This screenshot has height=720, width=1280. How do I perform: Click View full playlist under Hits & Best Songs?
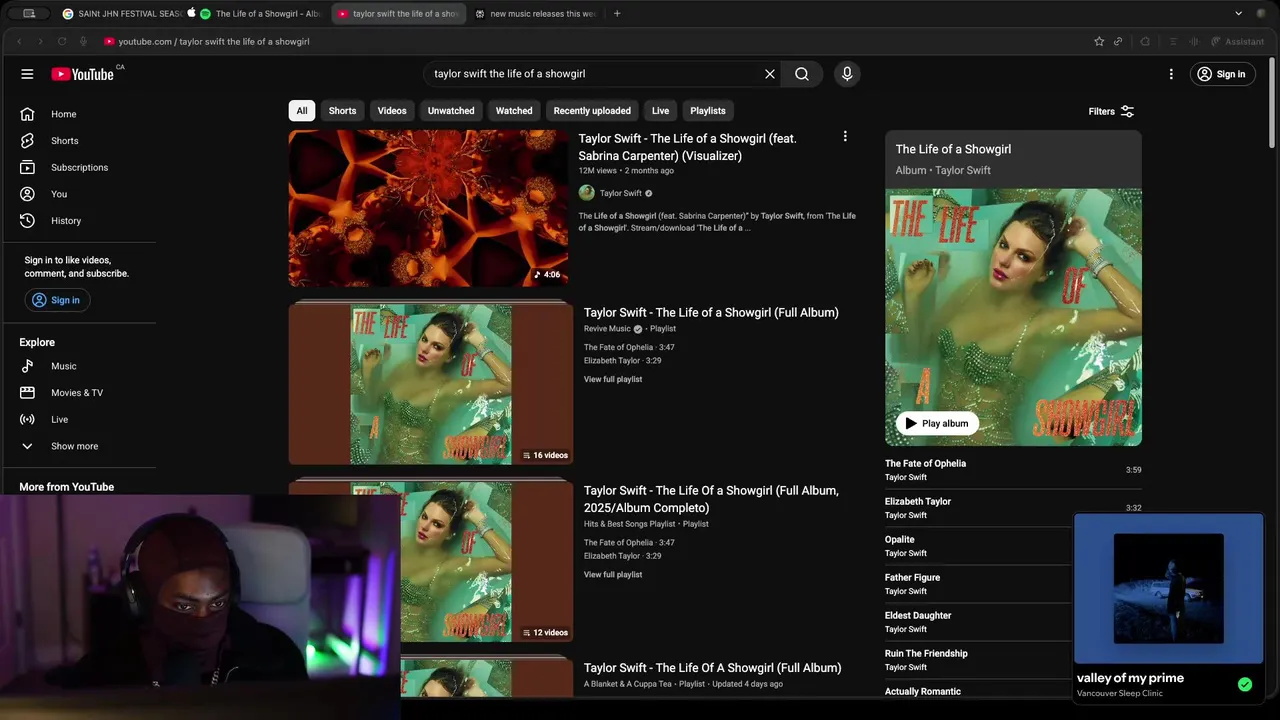613,574
